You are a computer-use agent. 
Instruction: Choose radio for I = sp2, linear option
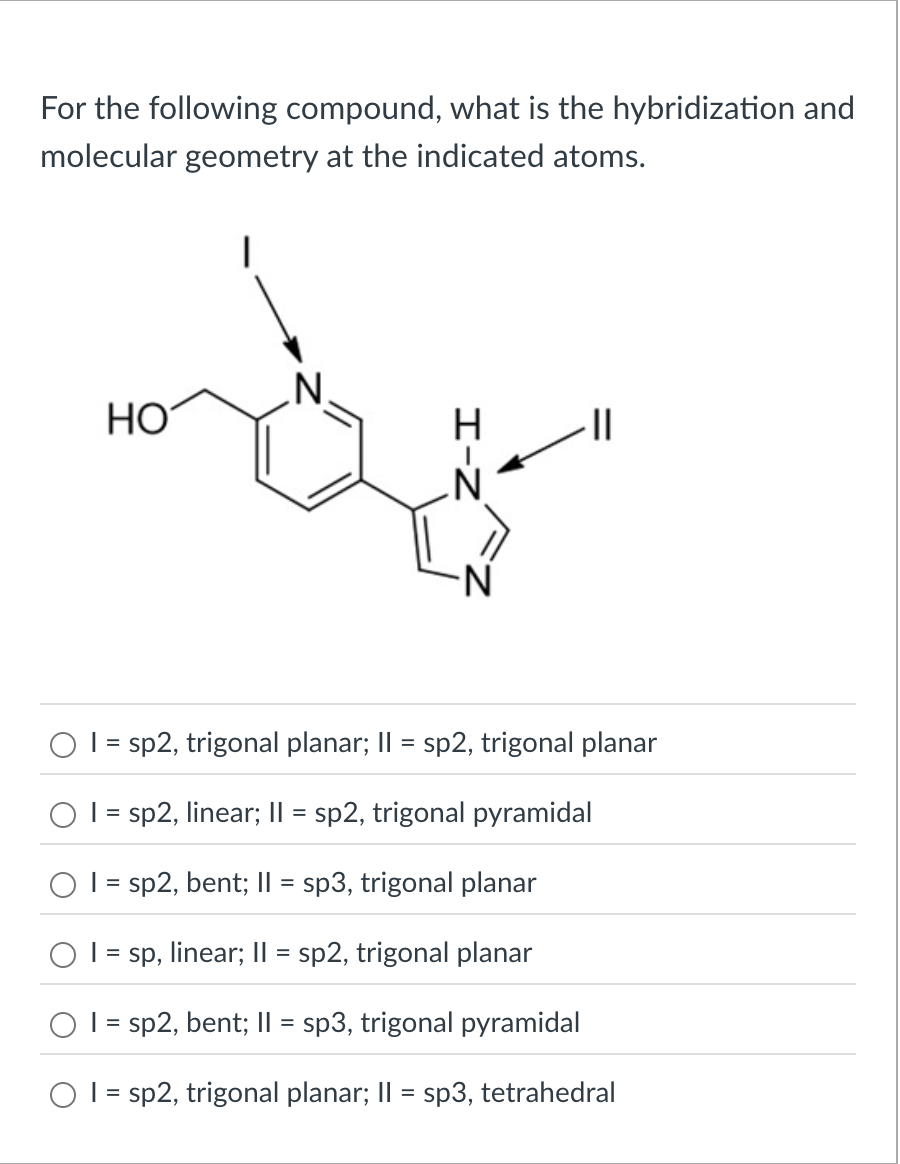click(62, 814)
